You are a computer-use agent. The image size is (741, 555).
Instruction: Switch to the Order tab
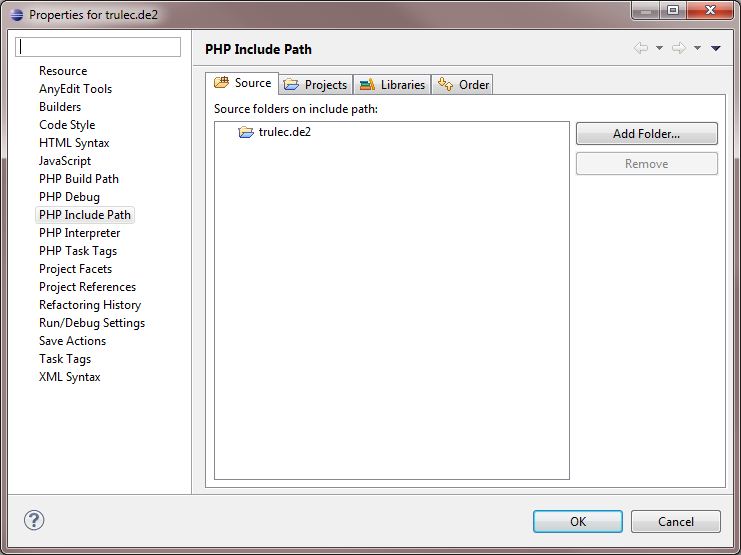point(463,85)
